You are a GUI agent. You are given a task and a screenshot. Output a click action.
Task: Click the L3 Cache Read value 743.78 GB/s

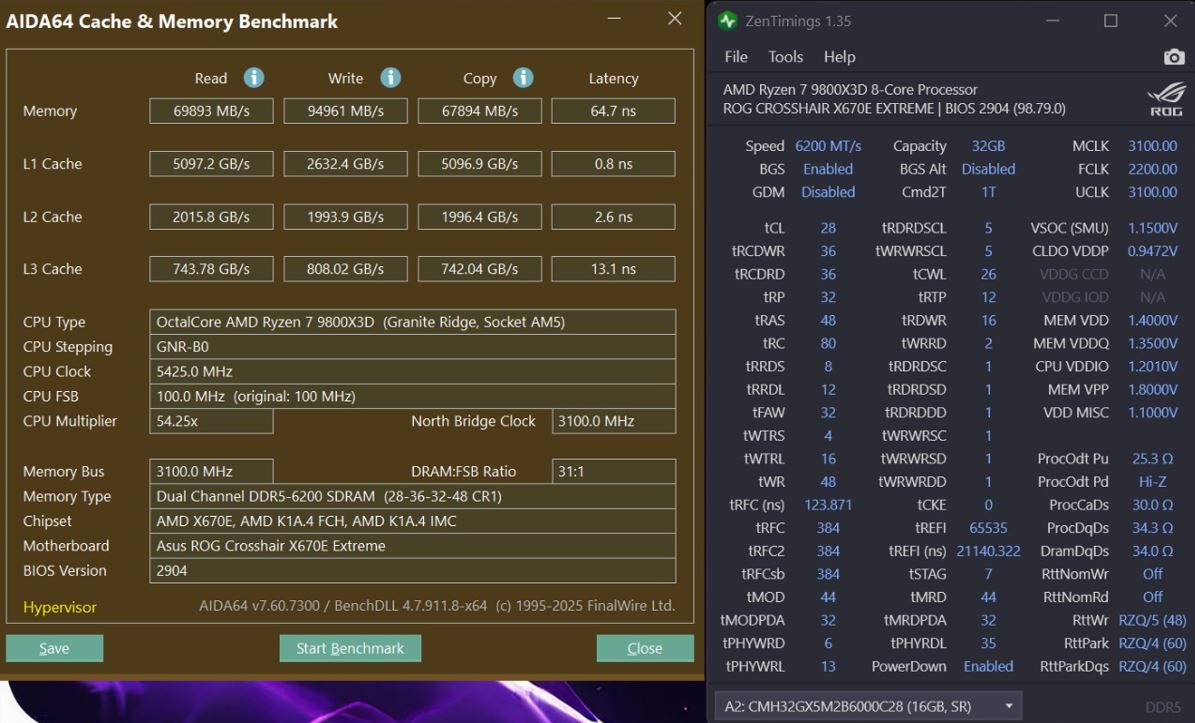211,269
